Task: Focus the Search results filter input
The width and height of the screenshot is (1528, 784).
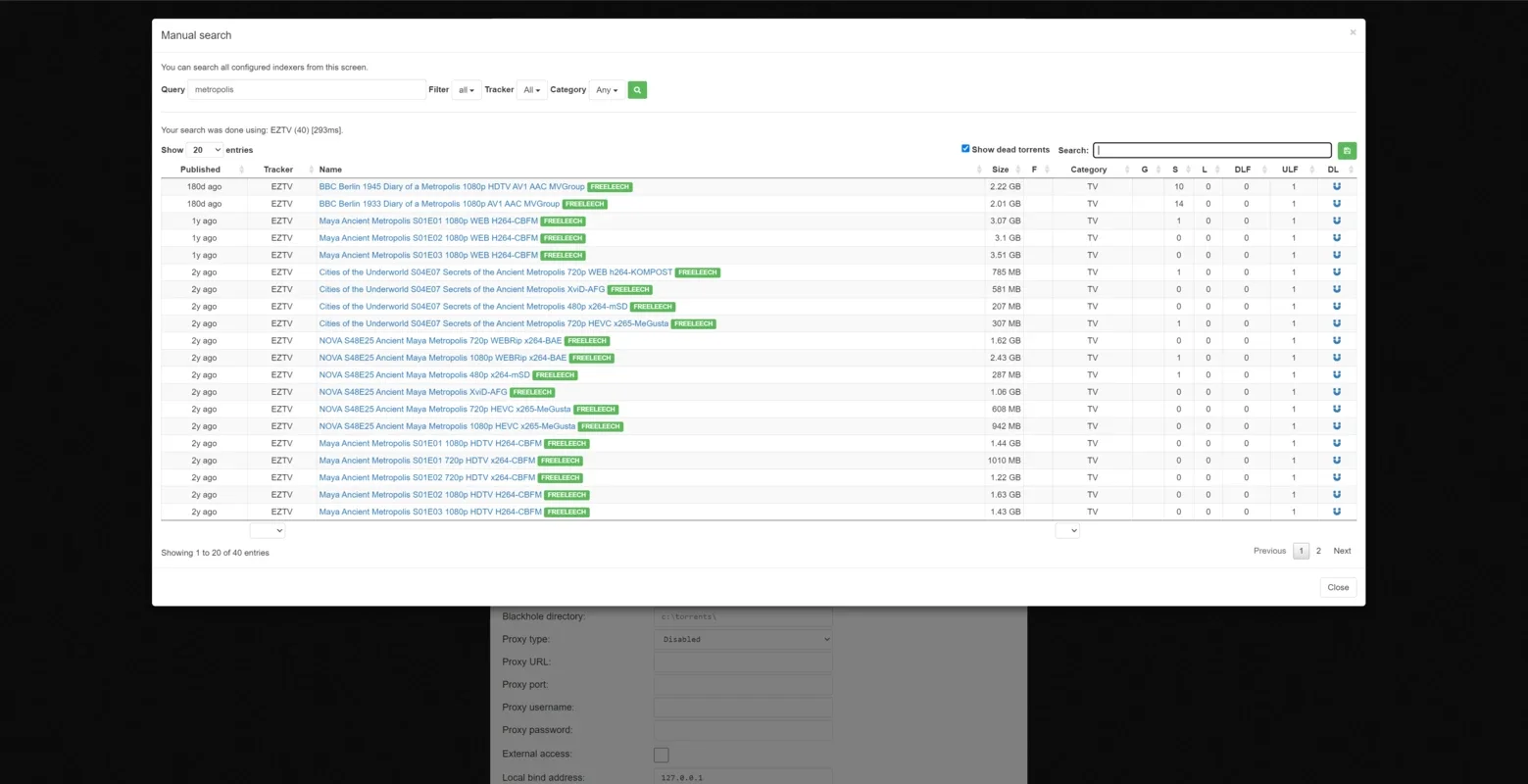Action: (x=1212, y=150)
